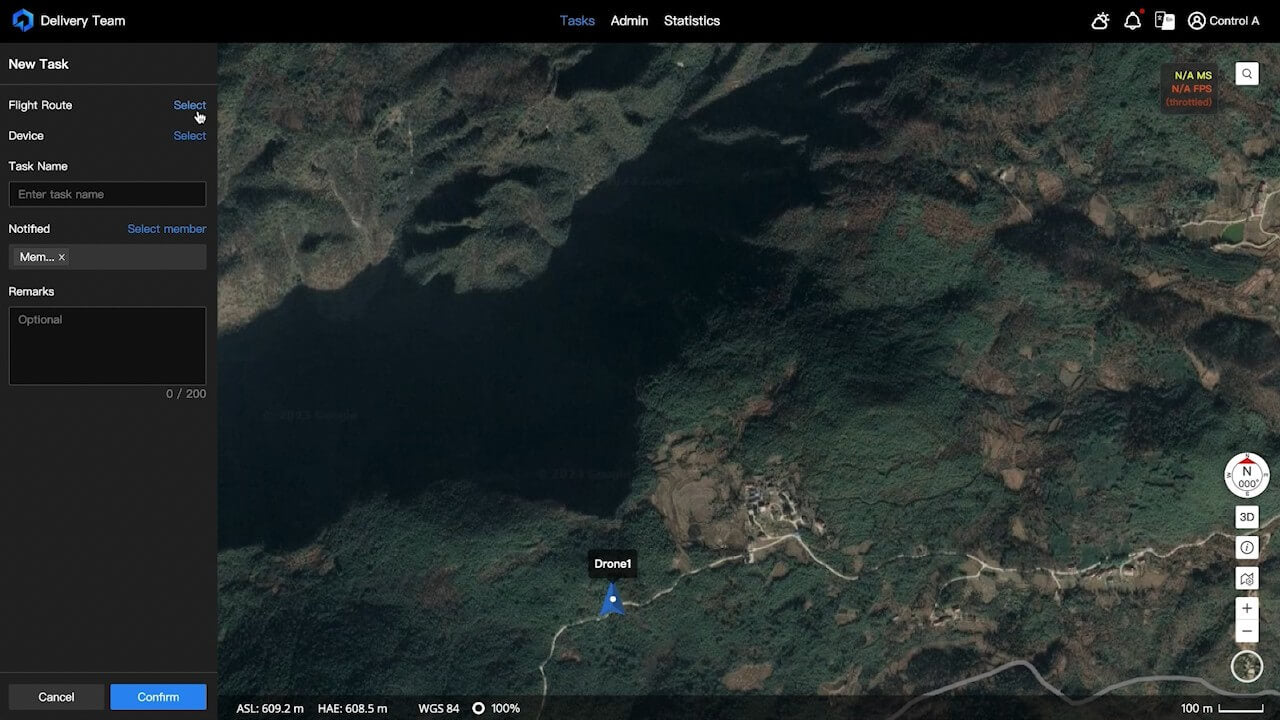Remove the Mem... notified tag

point(62,257)
